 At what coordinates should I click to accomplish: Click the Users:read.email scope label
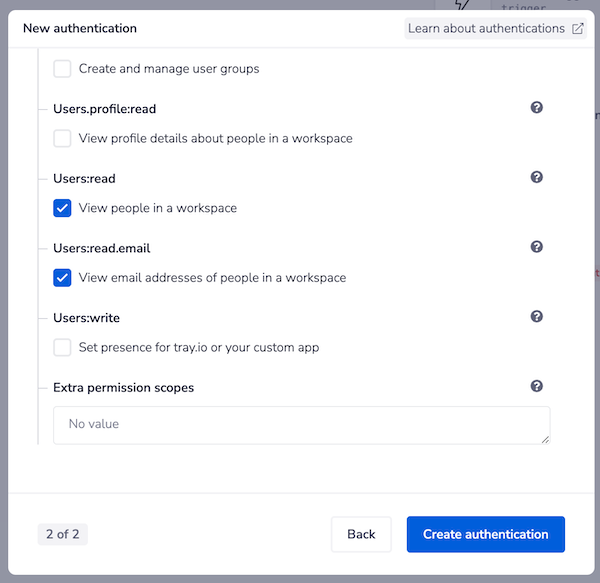click(101, 248)
